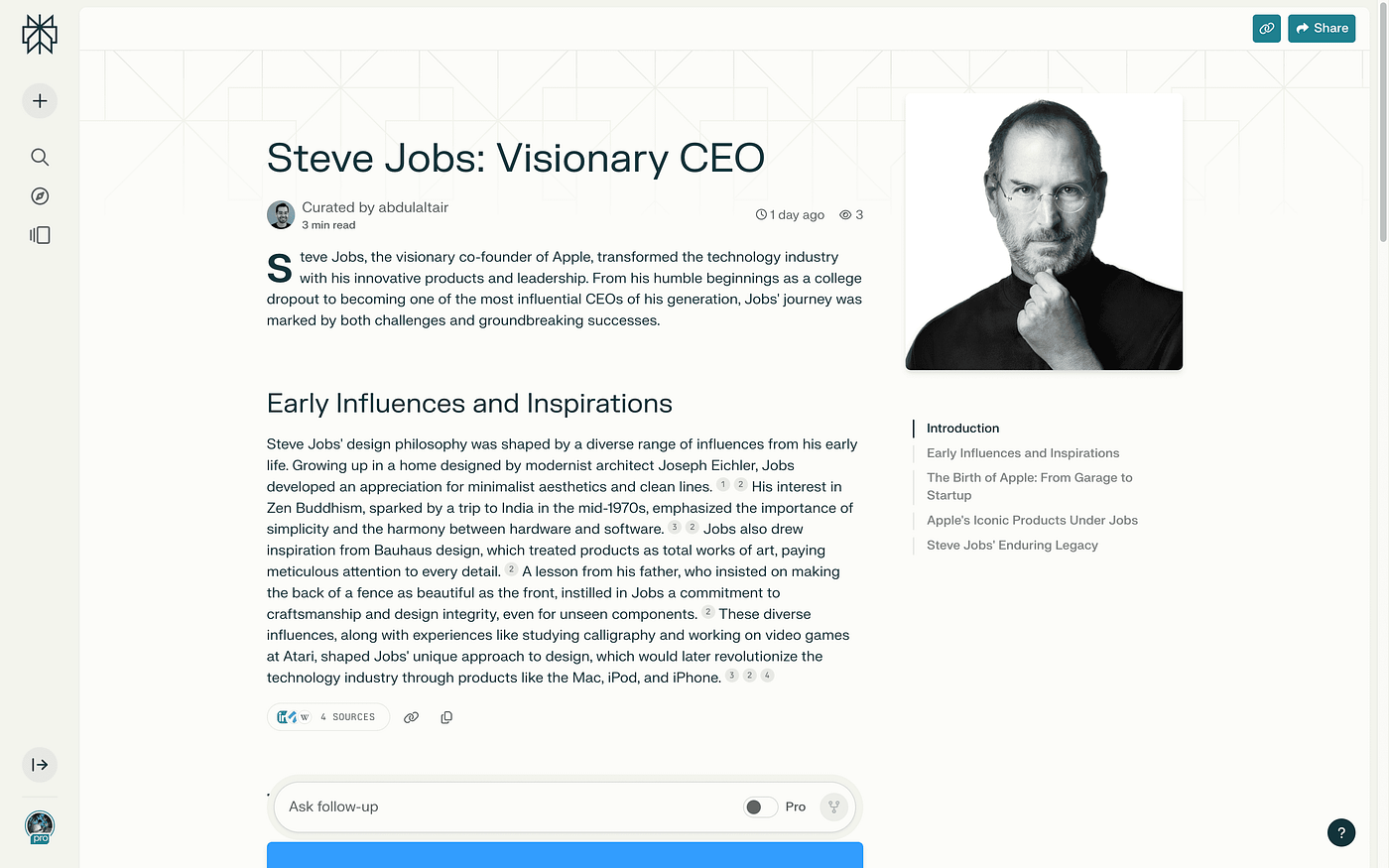Toggle the Pro search switch

click(x=760, y=807)
